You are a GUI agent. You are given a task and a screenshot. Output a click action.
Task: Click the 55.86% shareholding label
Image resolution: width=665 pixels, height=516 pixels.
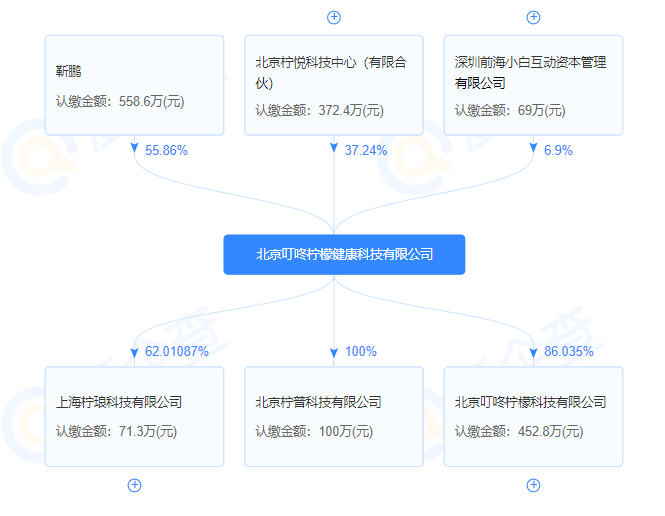pyautogui.click(x=166, y=150)
